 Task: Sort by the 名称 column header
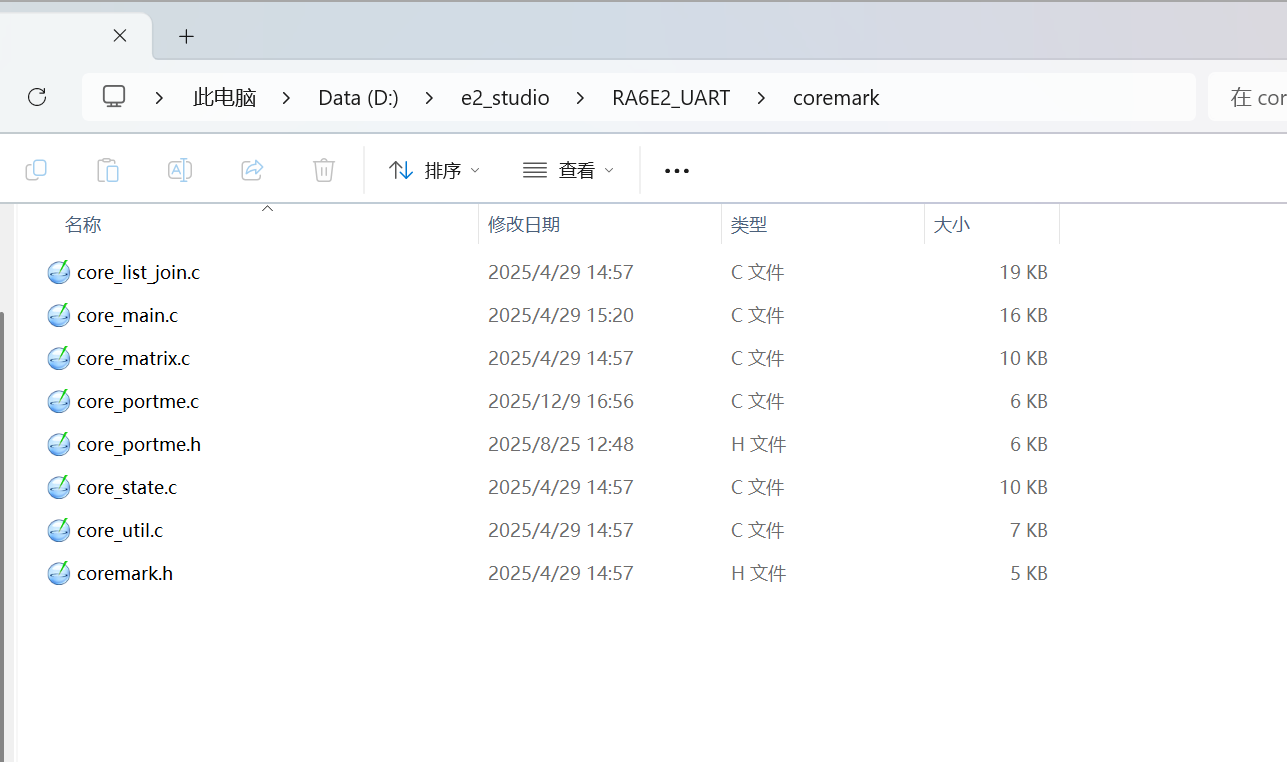click(x=83, y=225)
